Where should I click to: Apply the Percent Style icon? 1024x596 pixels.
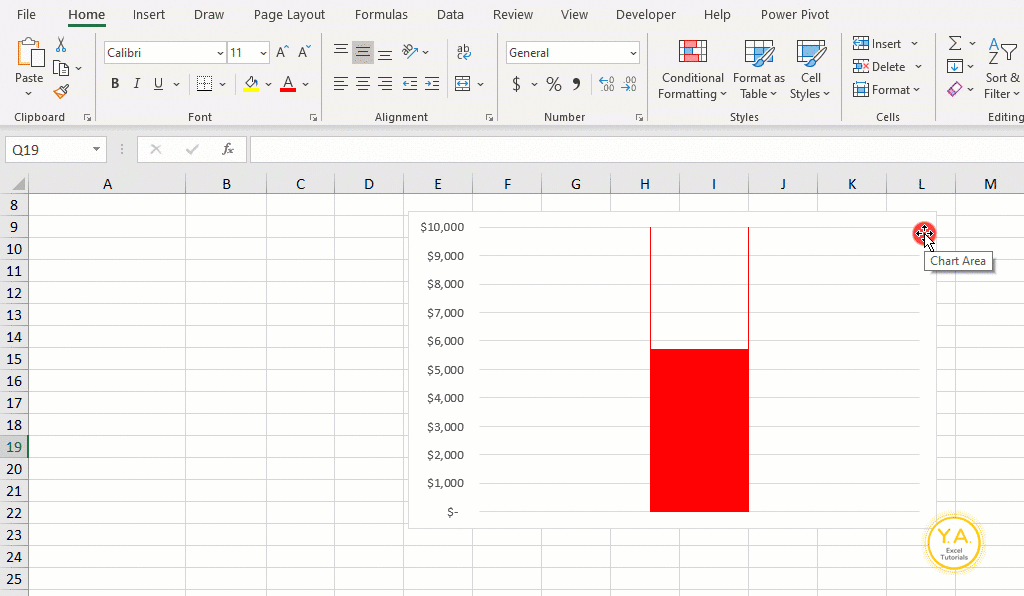point(553,85)
